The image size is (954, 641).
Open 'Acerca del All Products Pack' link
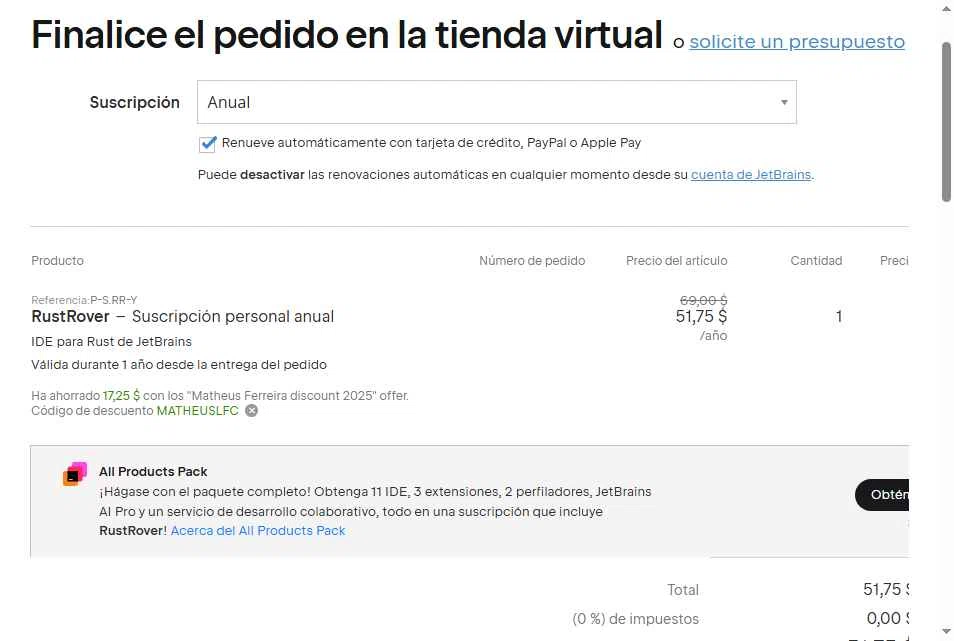257,530
